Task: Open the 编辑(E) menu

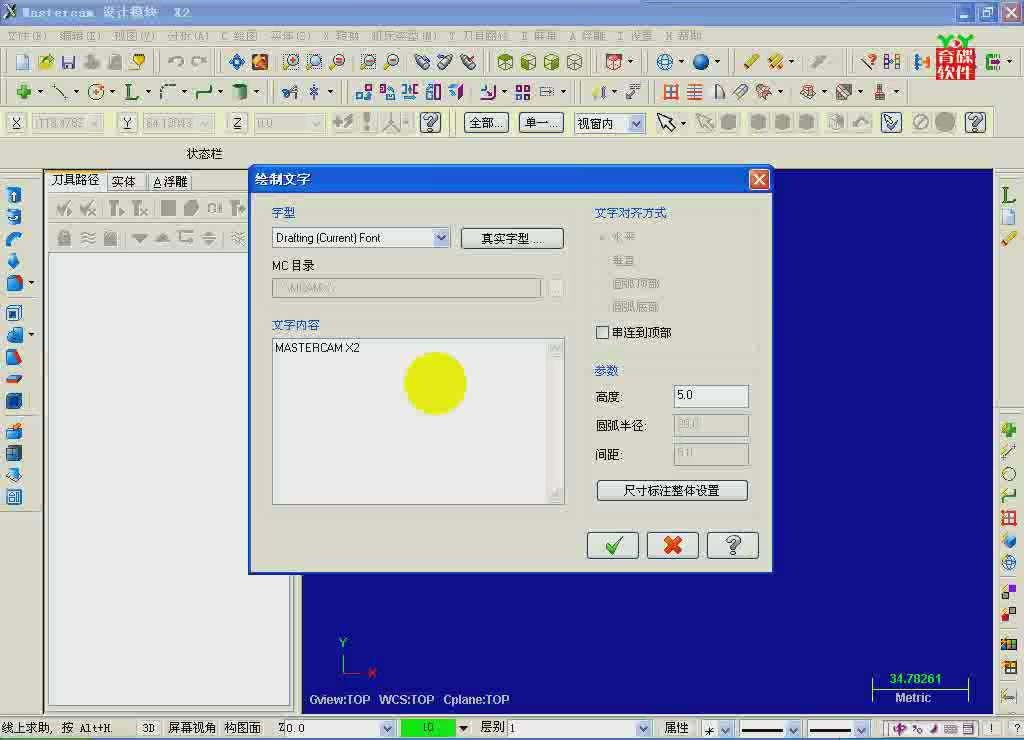Action: pyautogui.click(x=80, y=35)
